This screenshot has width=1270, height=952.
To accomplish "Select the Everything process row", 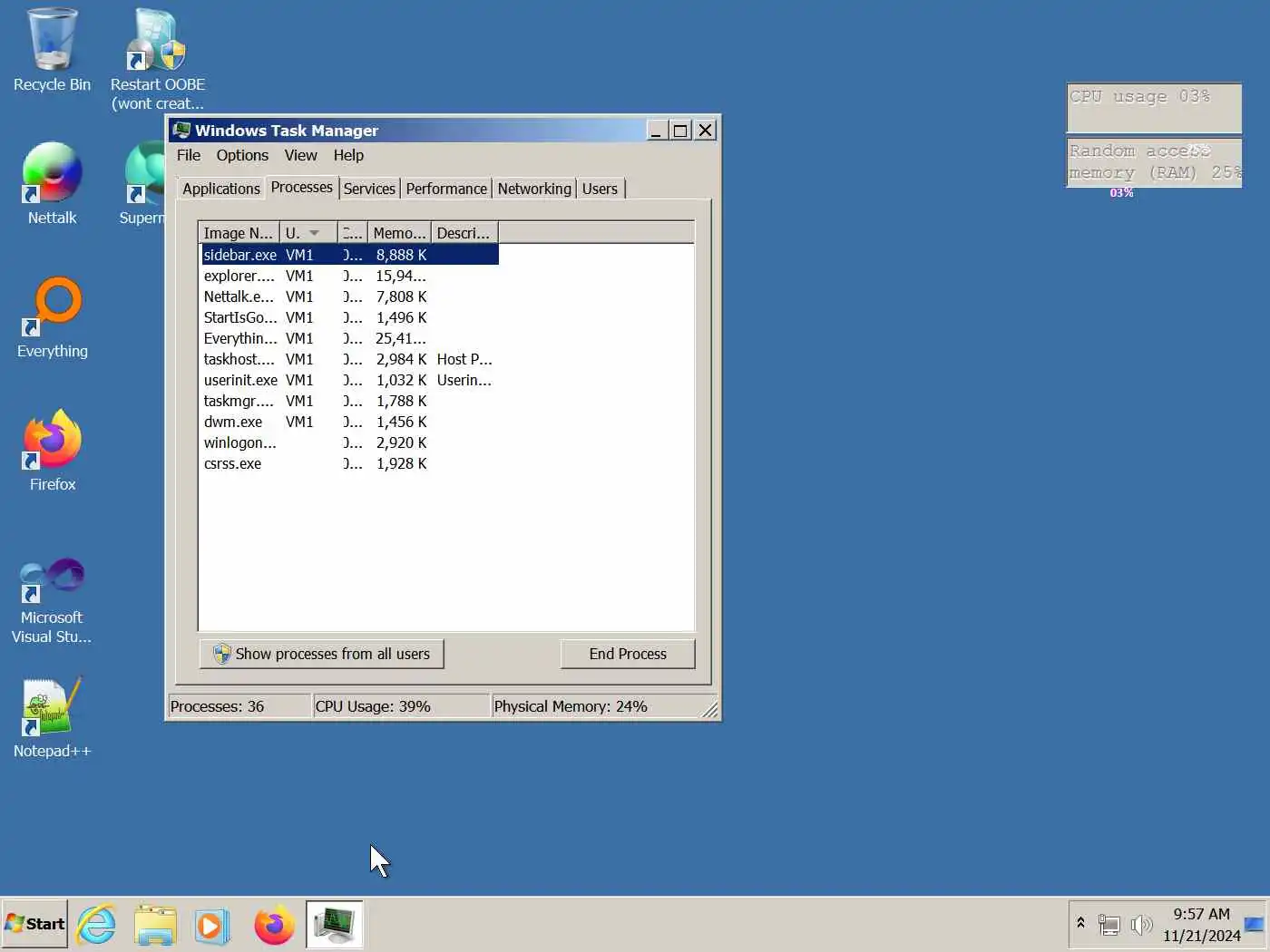I will point(349,338).
